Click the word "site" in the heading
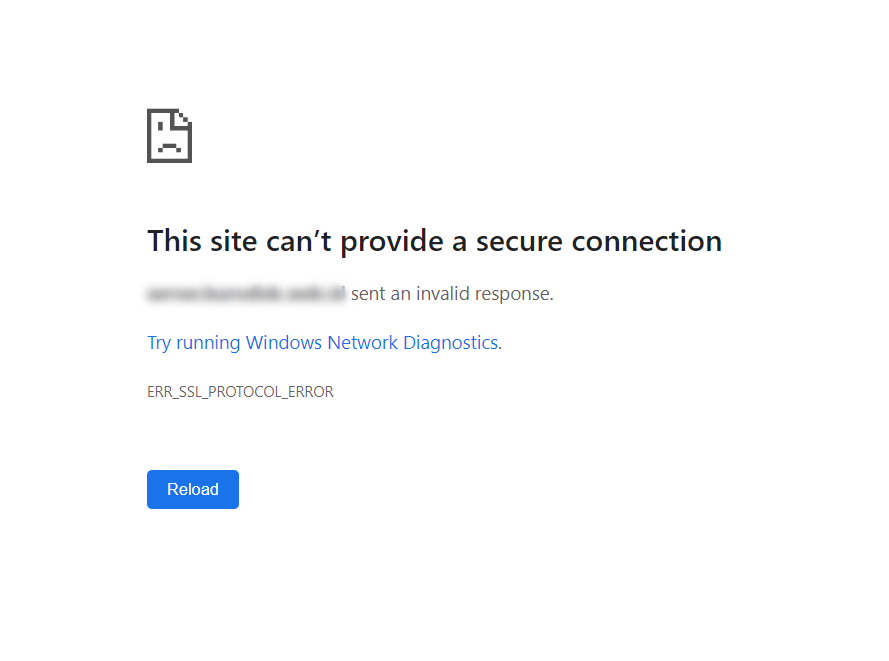The image size is (889, 661). (x=233, y=241)
